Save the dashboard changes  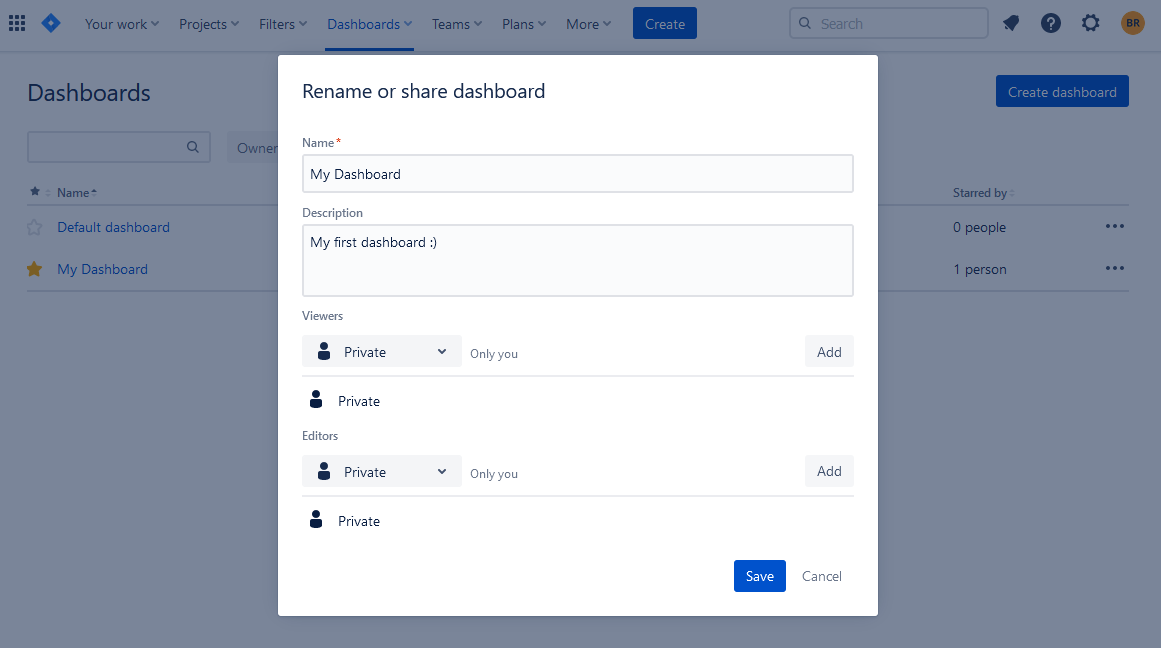[760, 576]
